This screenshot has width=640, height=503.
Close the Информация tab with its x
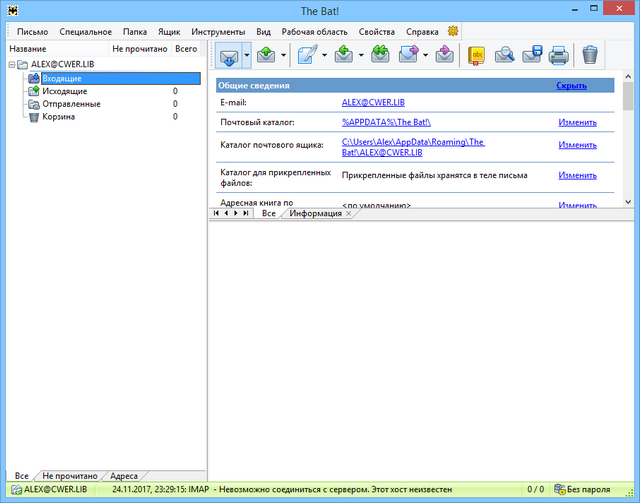tap(348, 214)
